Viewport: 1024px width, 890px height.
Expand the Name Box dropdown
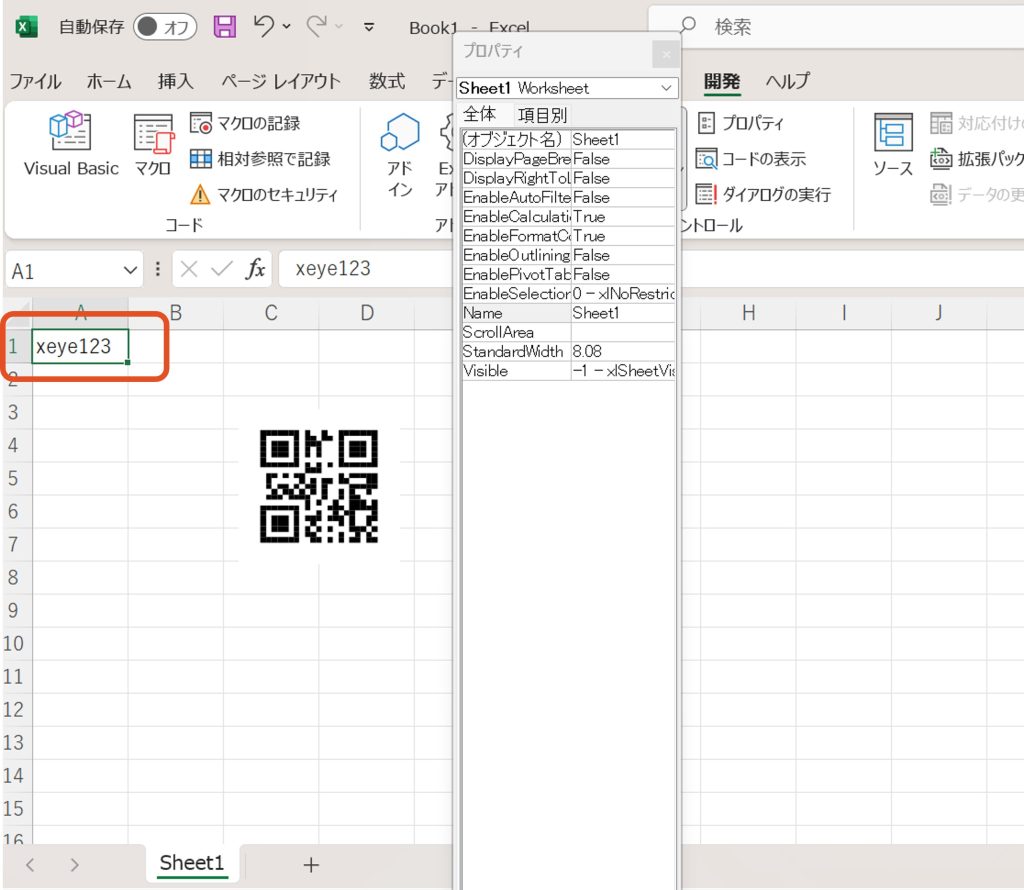click(131, 270)
